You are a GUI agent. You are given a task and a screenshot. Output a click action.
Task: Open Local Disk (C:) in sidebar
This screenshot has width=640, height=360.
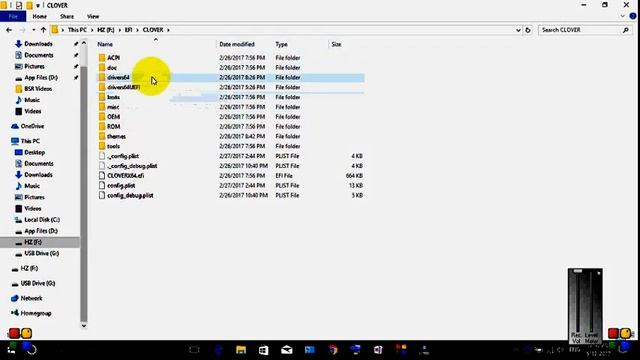42,220
